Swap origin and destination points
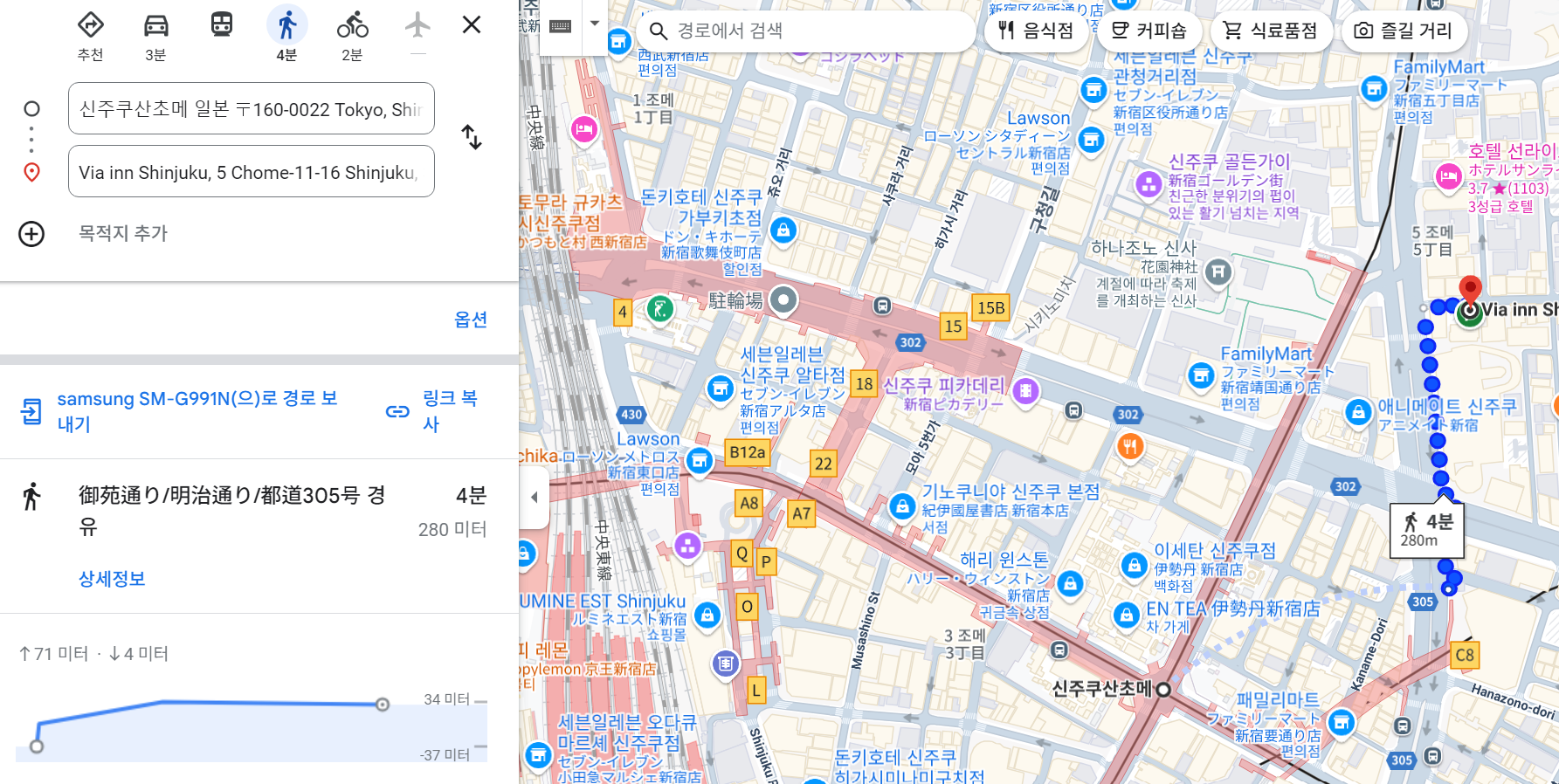The width and height of the screenshot is (1559, 784). (472, 137)
